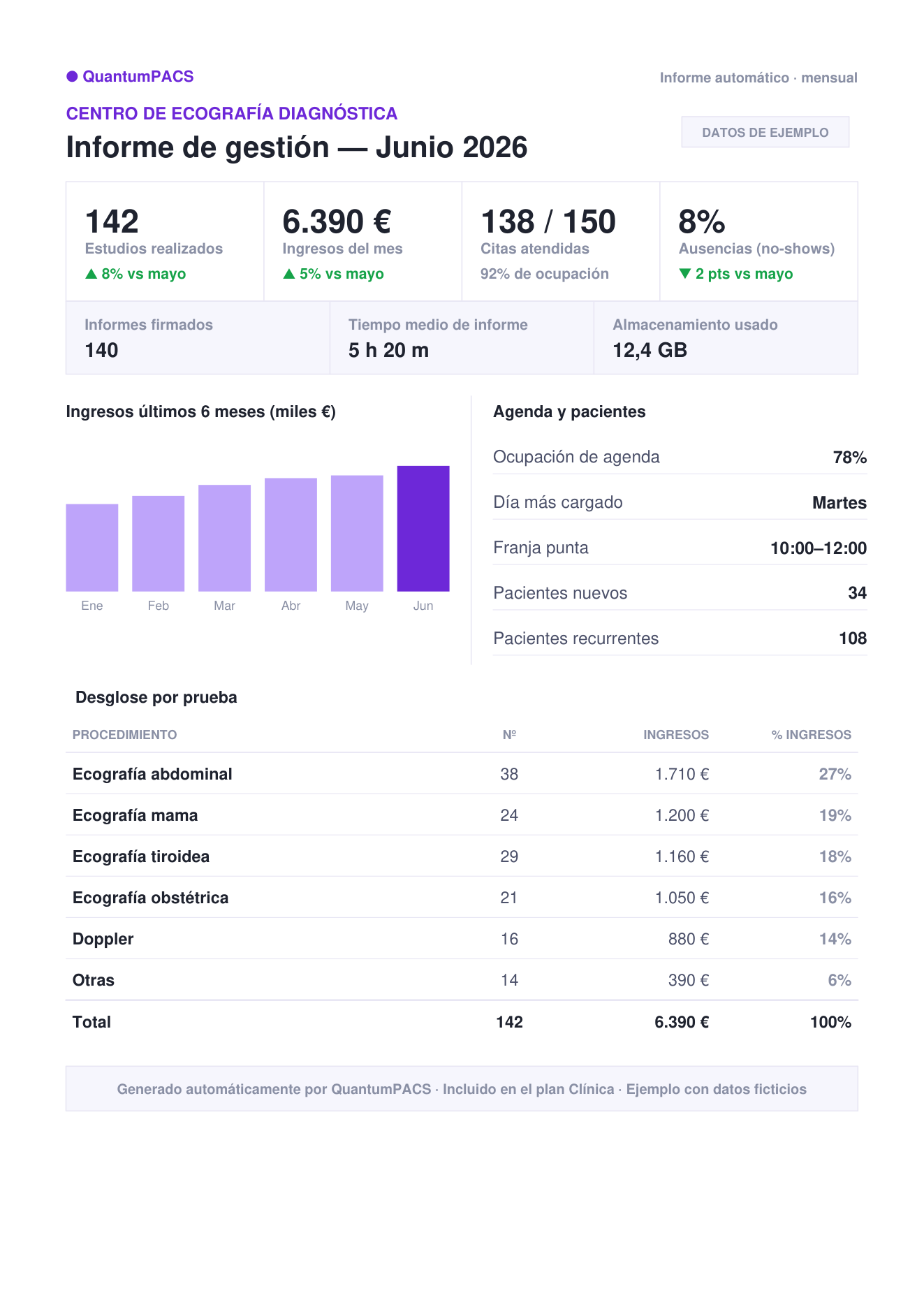Click the 'Total' row label
Screen dimensions: 924x1307
(91, 1022)
